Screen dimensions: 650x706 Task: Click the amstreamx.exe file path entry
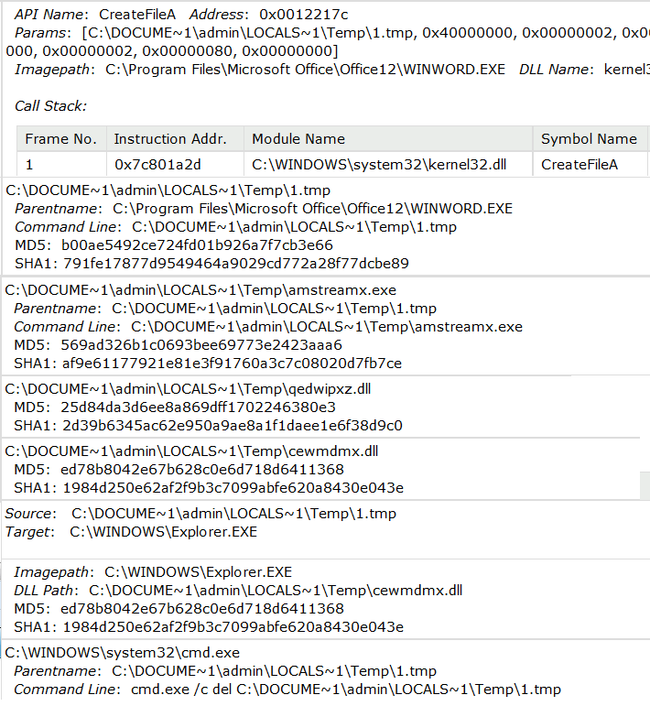(200, 289)
